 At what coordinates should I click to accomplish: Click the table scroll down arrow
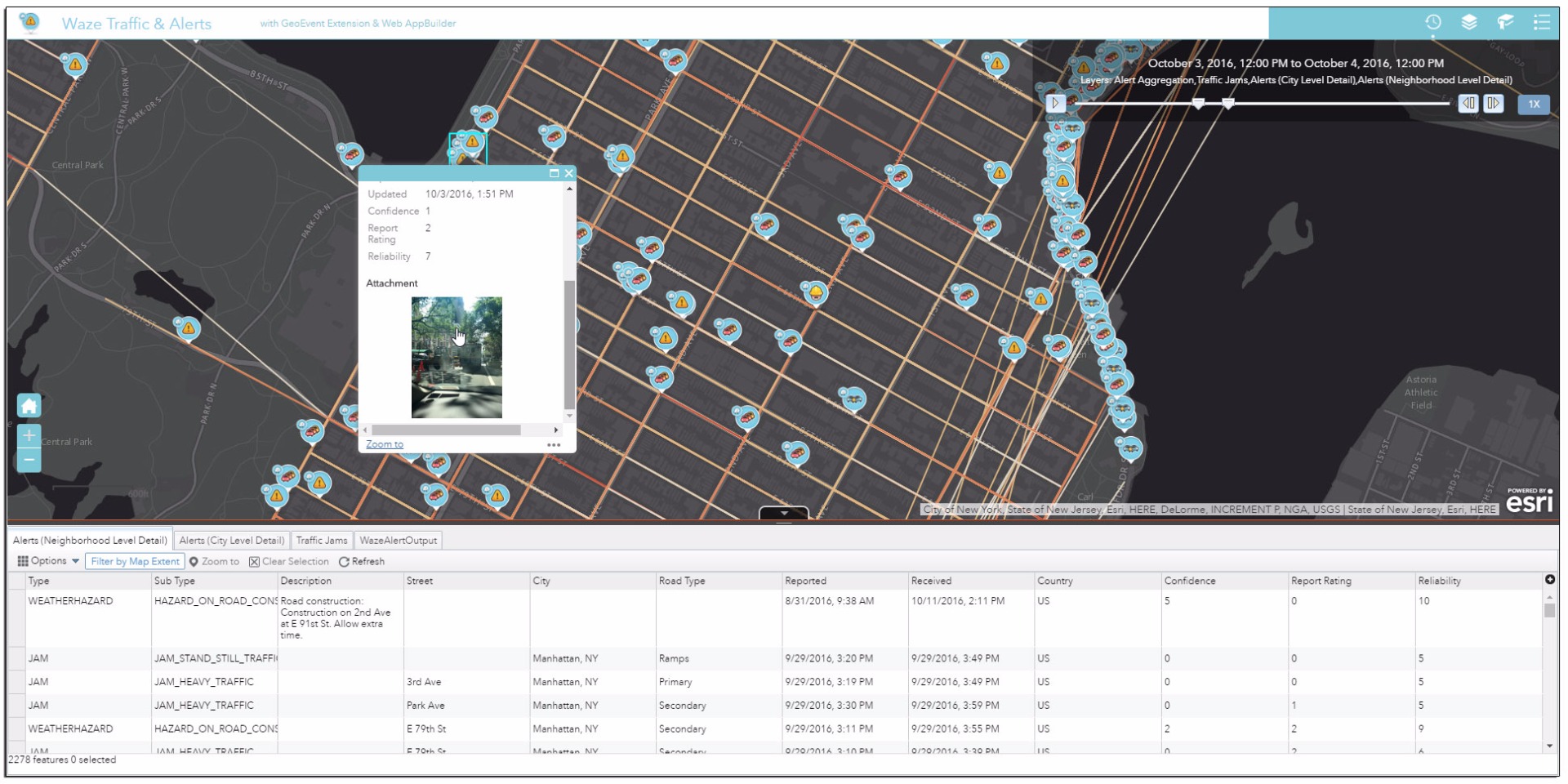[1549, 746]
